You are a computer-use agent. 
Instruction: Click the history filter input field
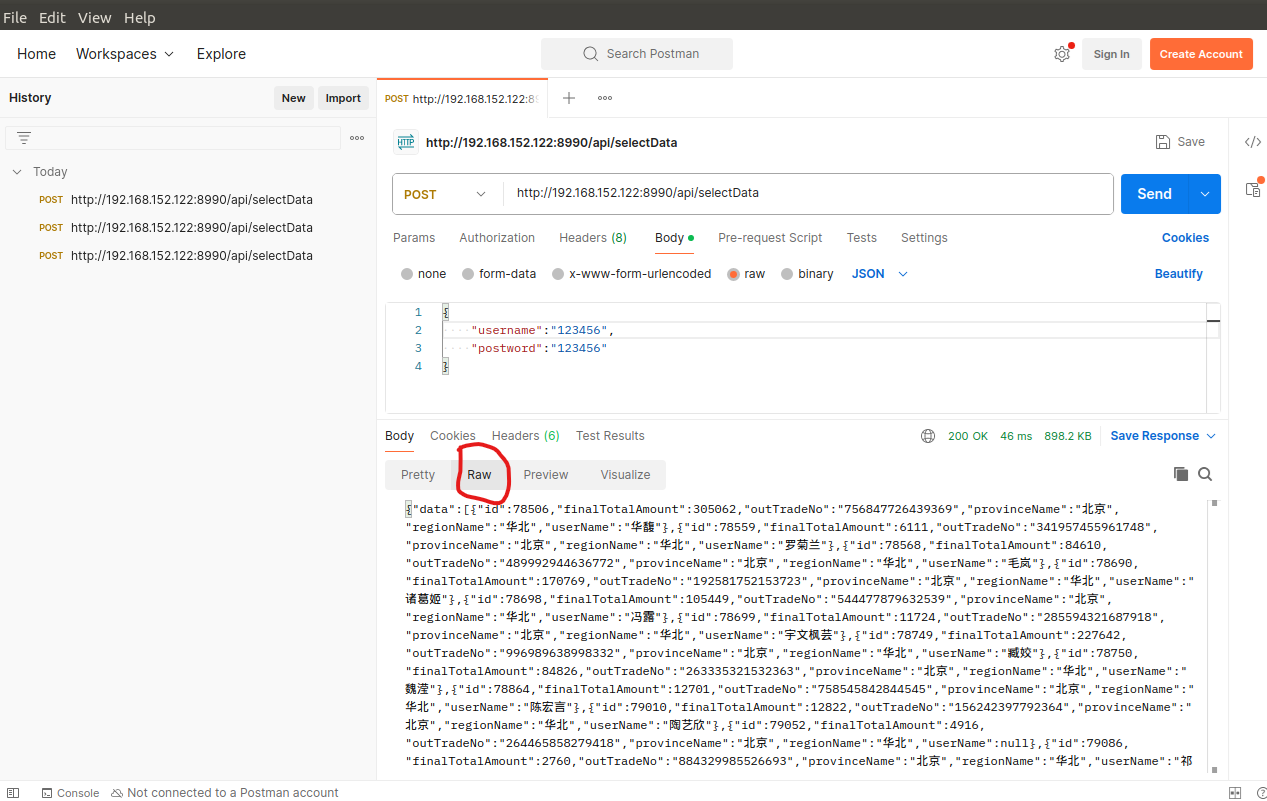coord(173,138)
